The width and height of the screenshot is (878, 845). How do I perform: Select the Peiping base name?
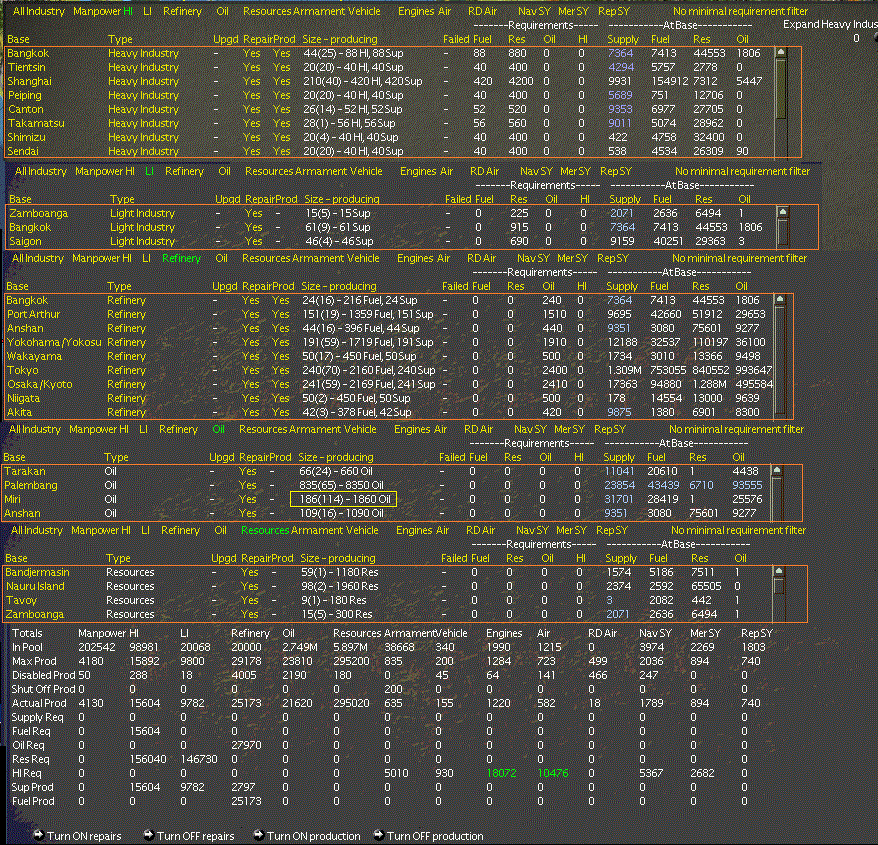click(x=24, y=95)
